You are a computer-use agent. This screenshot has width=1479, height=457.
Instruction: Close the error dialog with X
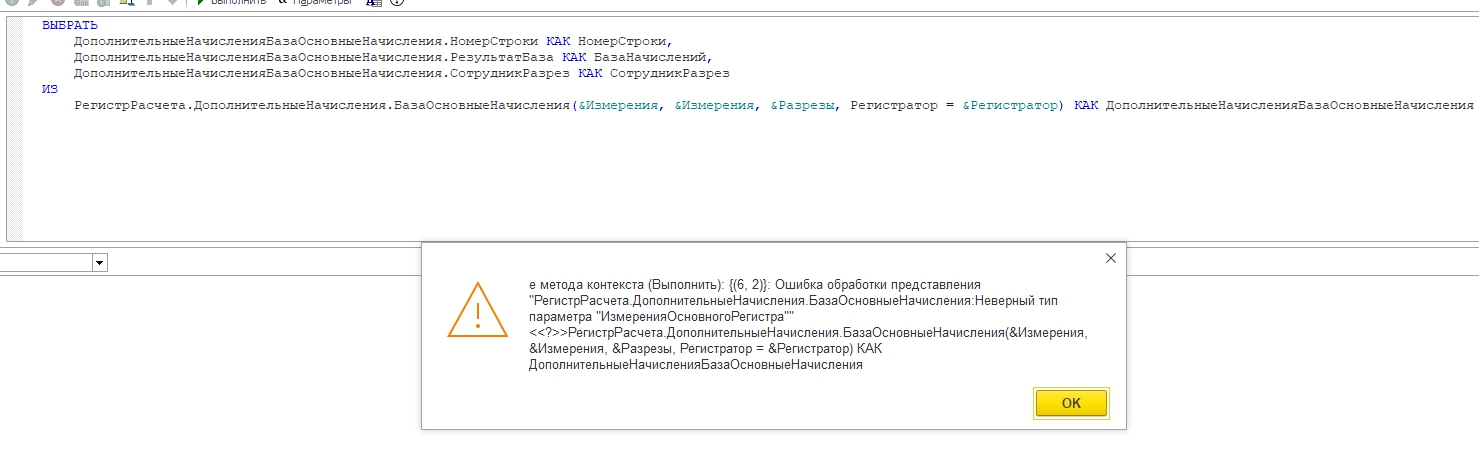[x=1110, y=258]
